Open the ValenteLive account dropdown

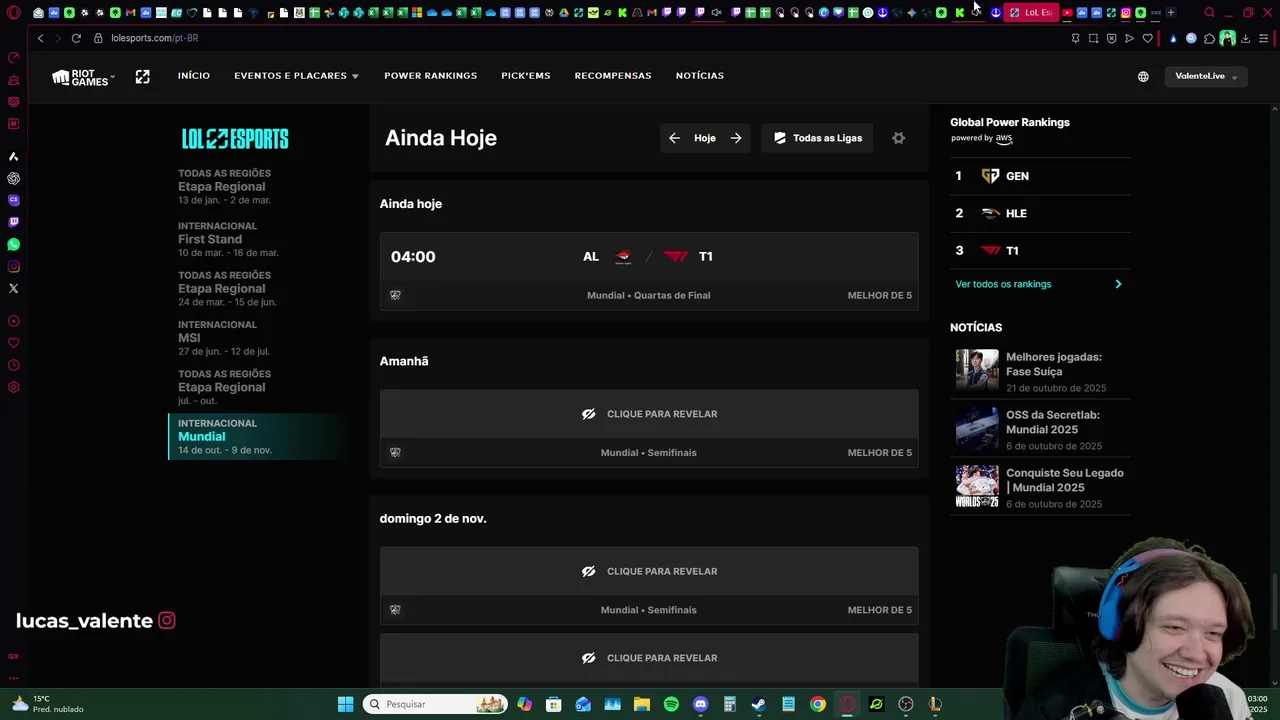[x=1206, y=76]
